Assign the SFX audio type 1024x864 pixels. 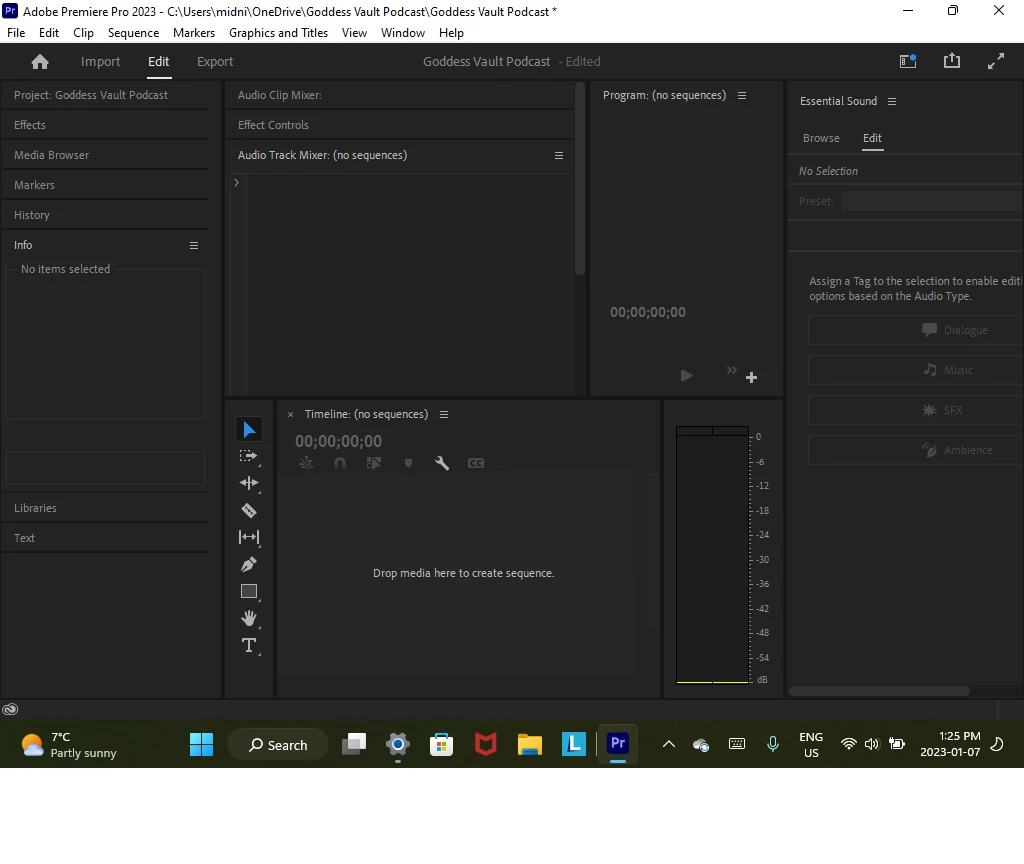(916, 410)
